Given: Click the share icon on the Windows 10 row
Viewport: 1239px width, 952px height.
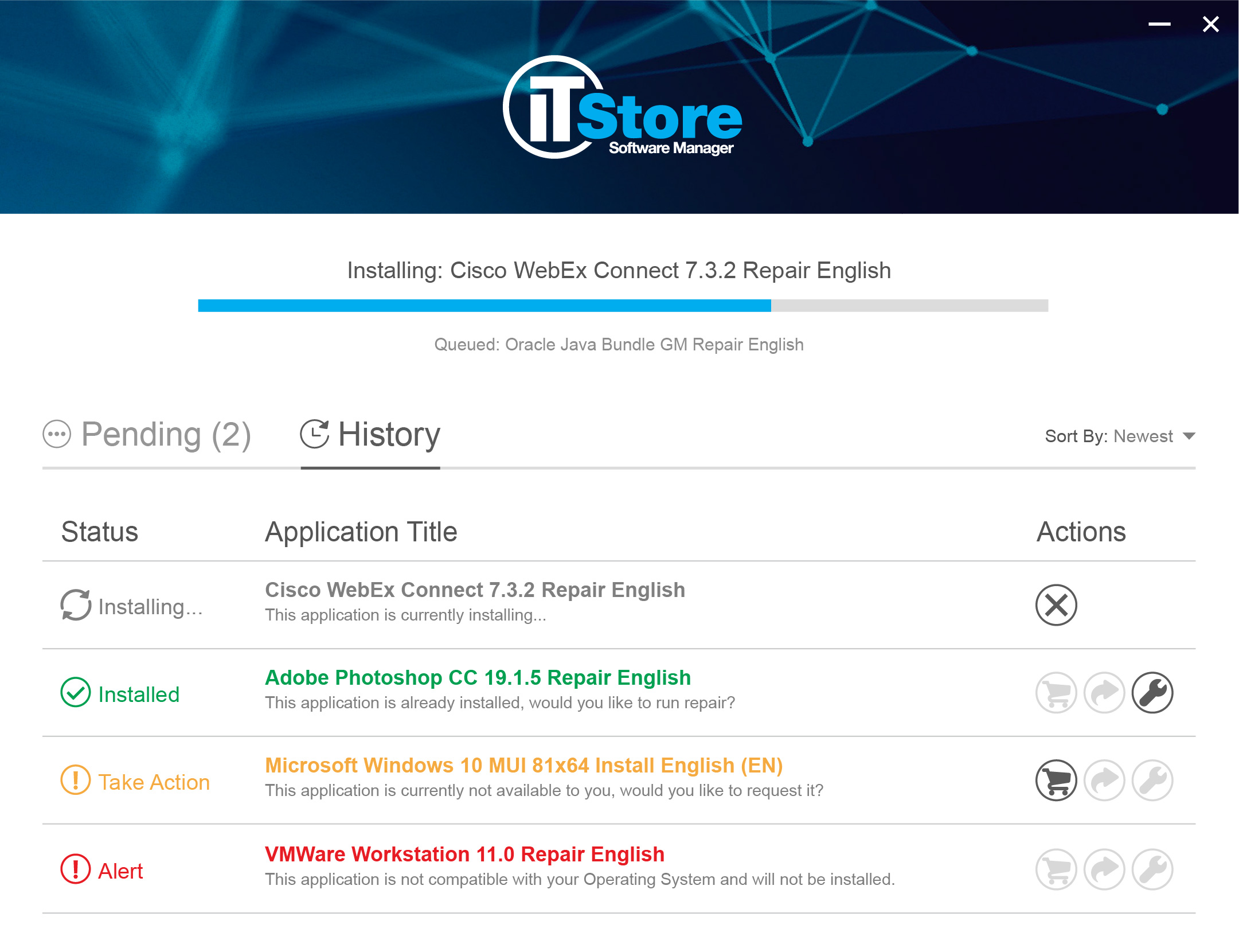Looking at the screenshot, I should click(x=1105, y=781).
